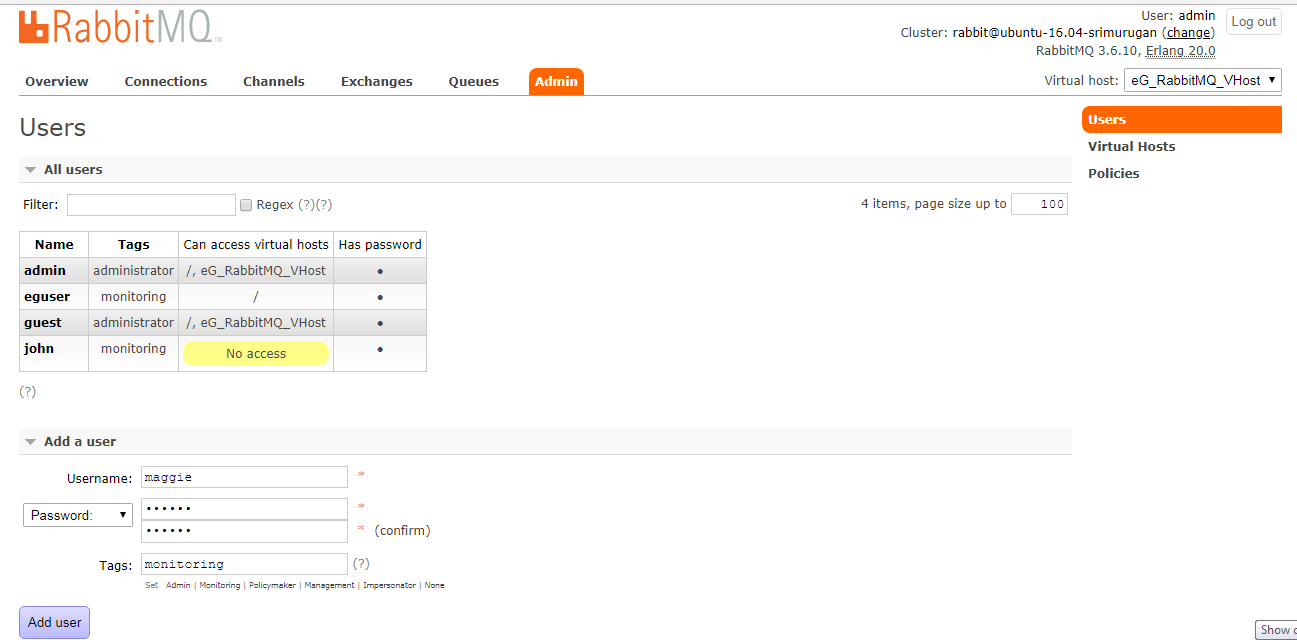Click the Erlang 20.0 version text

coord(1180,51)
